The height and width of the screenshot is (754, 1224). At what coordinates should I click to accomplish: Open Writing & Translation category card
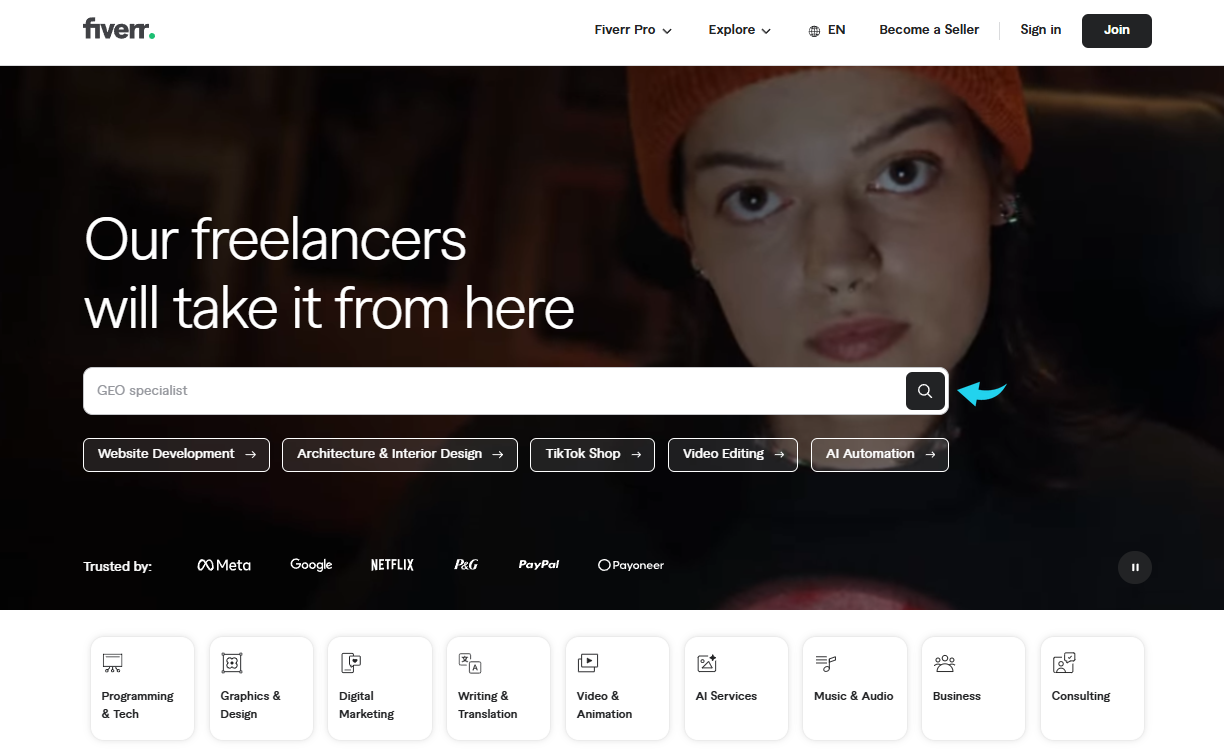498,688
